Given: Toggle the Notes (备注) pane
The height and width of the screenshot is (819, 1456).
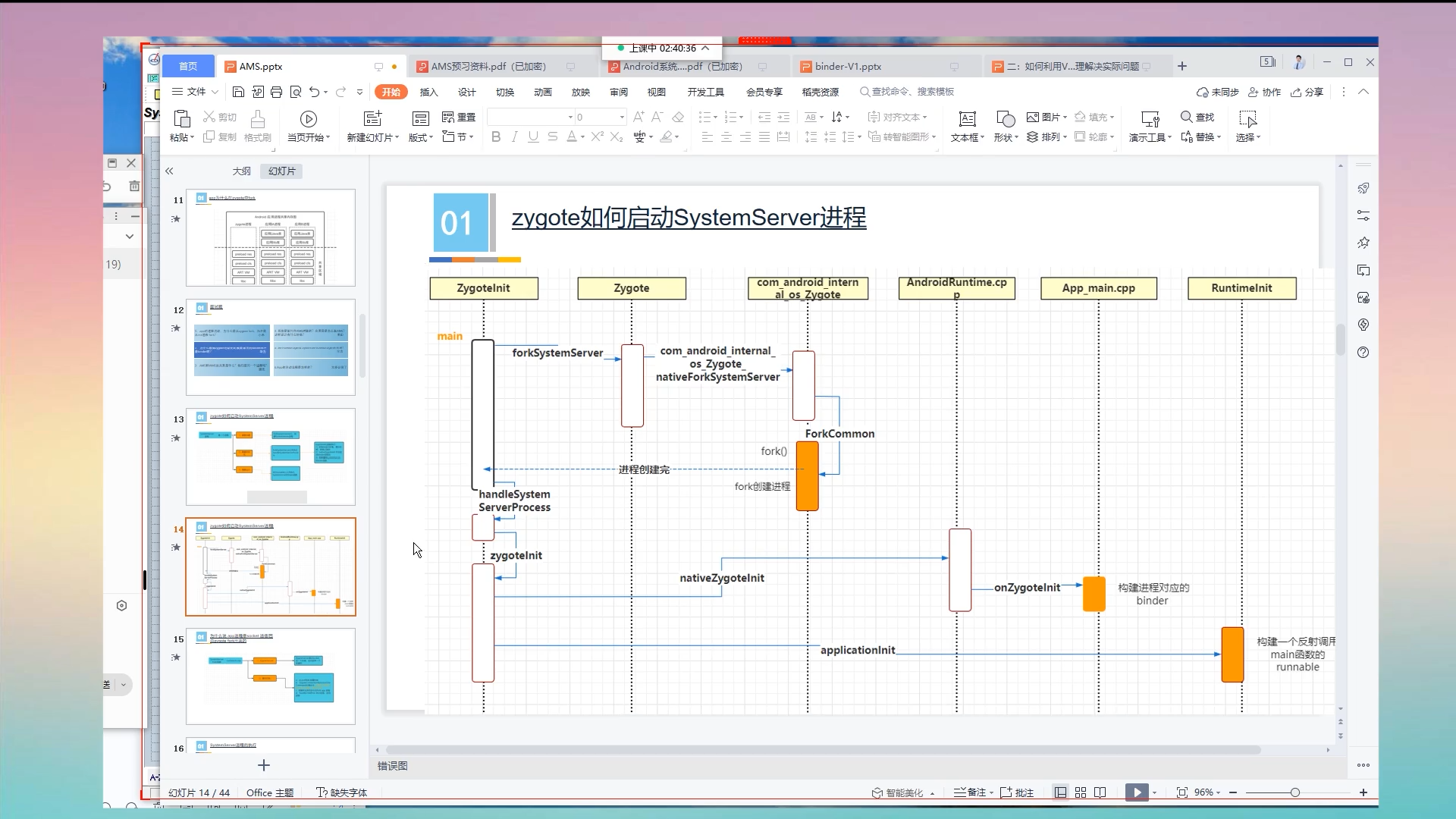Looking at the screenshot, I should pos(971,792).
